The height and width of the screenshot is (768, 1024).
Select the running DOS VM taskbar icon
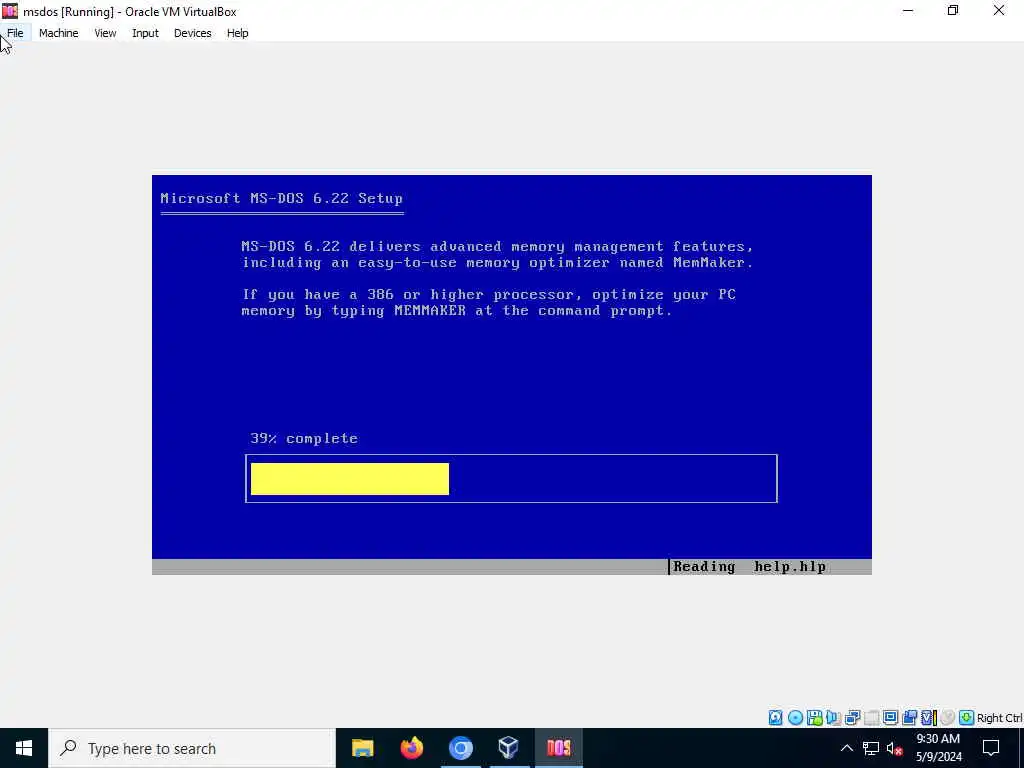[x=558, y=748]
